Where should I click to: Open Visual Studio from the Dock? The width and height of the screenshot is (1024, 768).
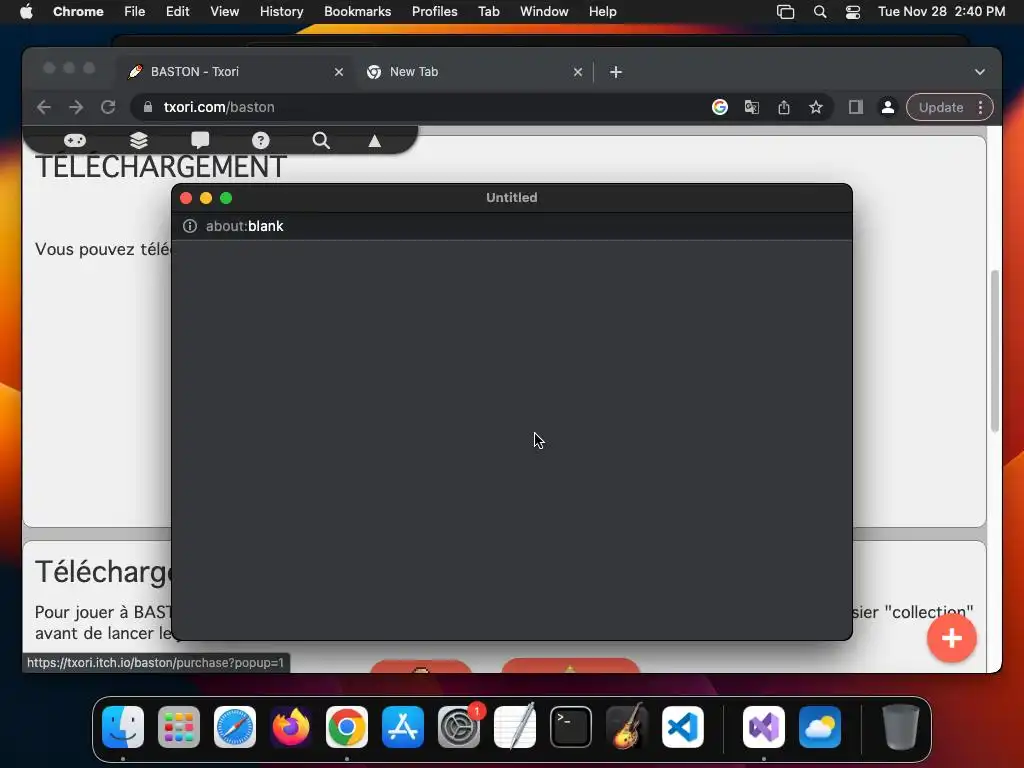pyautogui.click(x=763, y=727)
